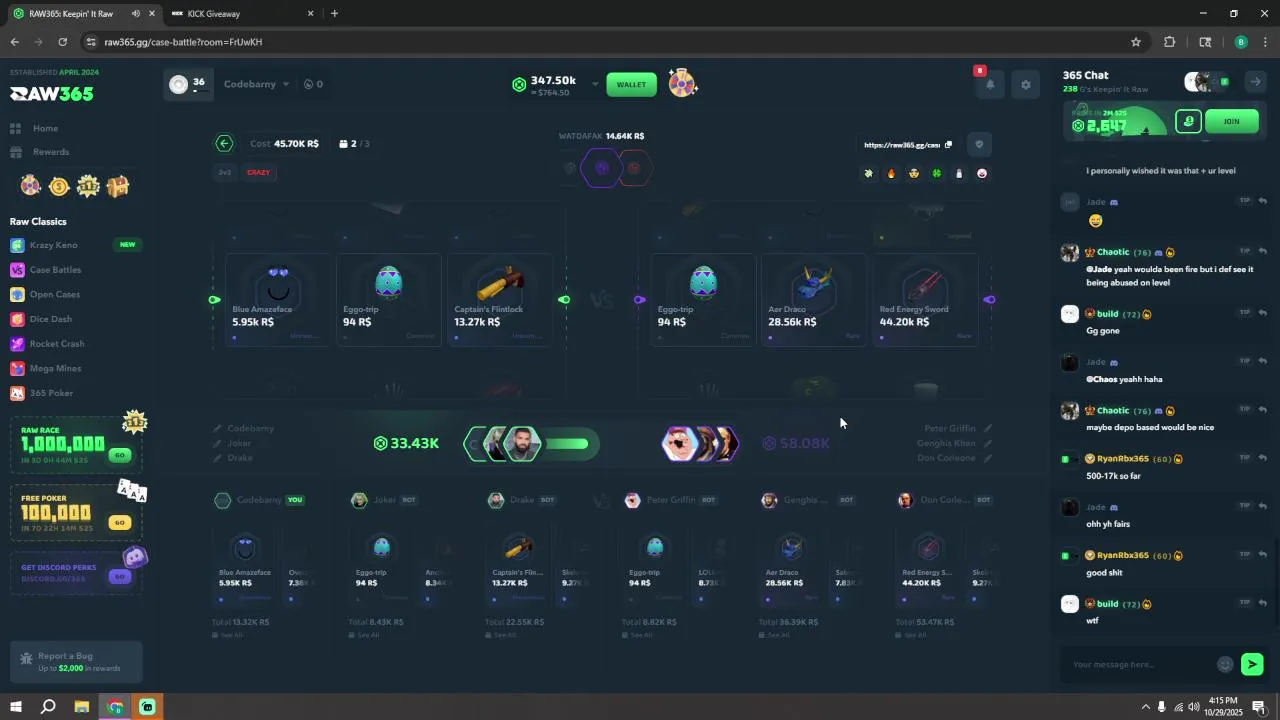
Task: Click the taskbar search icon
Action: coord(48,707)
